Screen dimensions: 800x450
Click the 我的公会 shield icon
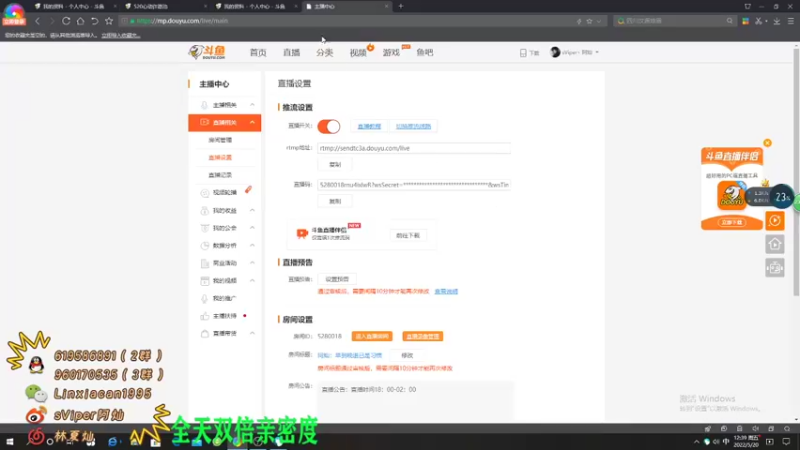(x=204, y=228)
